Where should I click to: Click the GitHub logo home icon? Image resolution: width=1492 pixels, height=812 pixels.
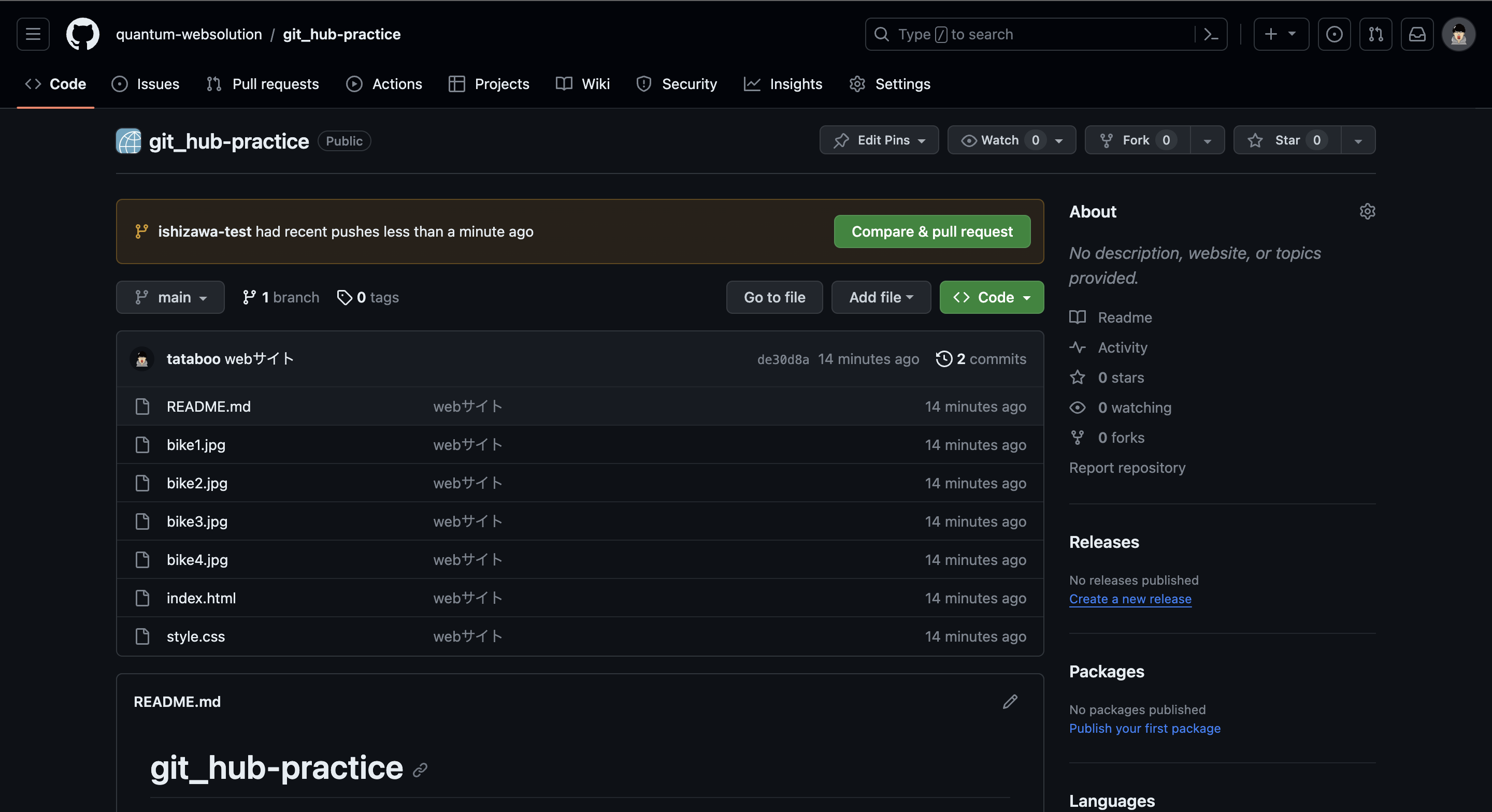82,34
